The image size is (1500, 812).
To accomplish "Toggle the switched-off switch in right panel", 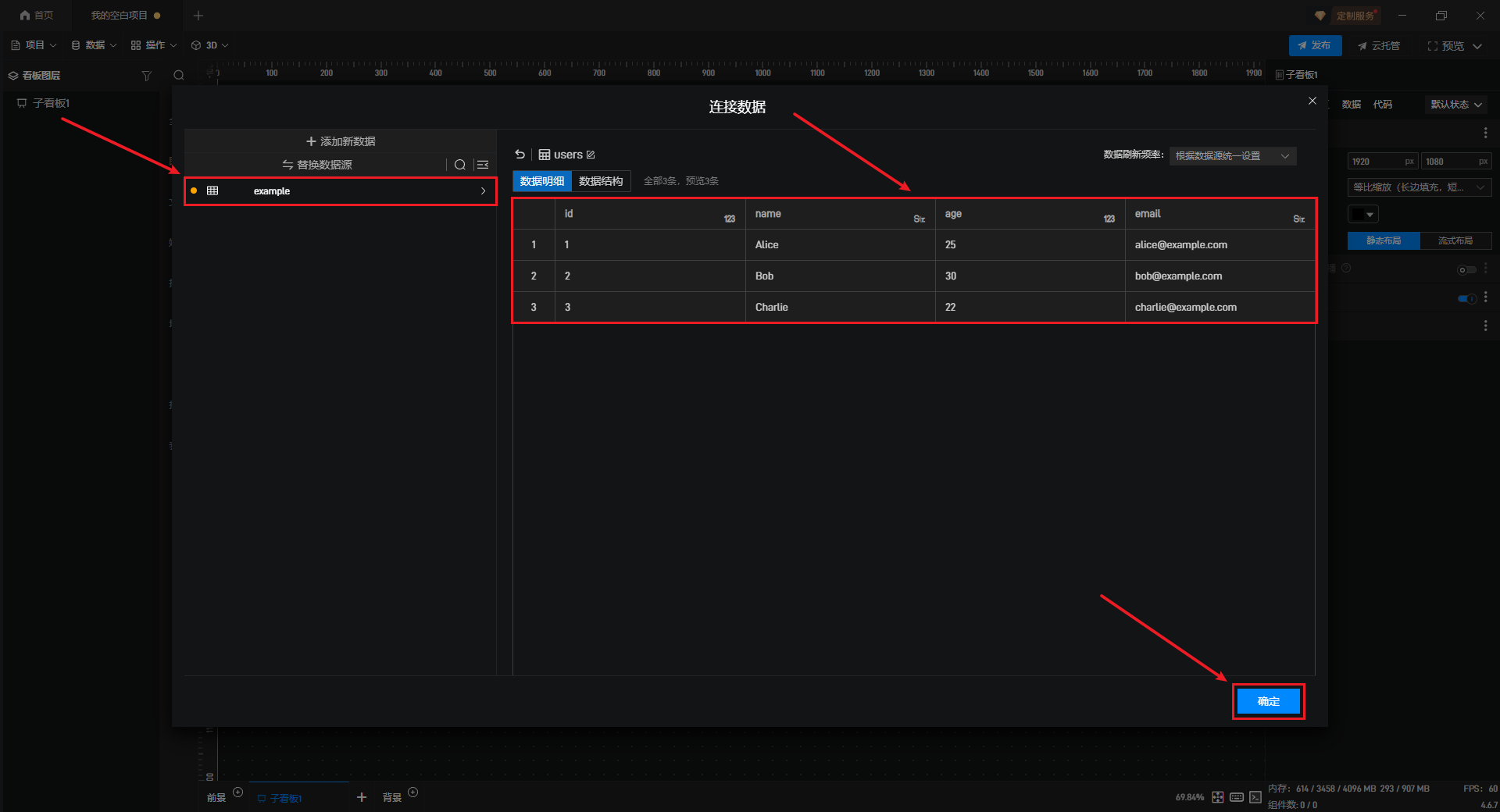I will click(1466, 270).
